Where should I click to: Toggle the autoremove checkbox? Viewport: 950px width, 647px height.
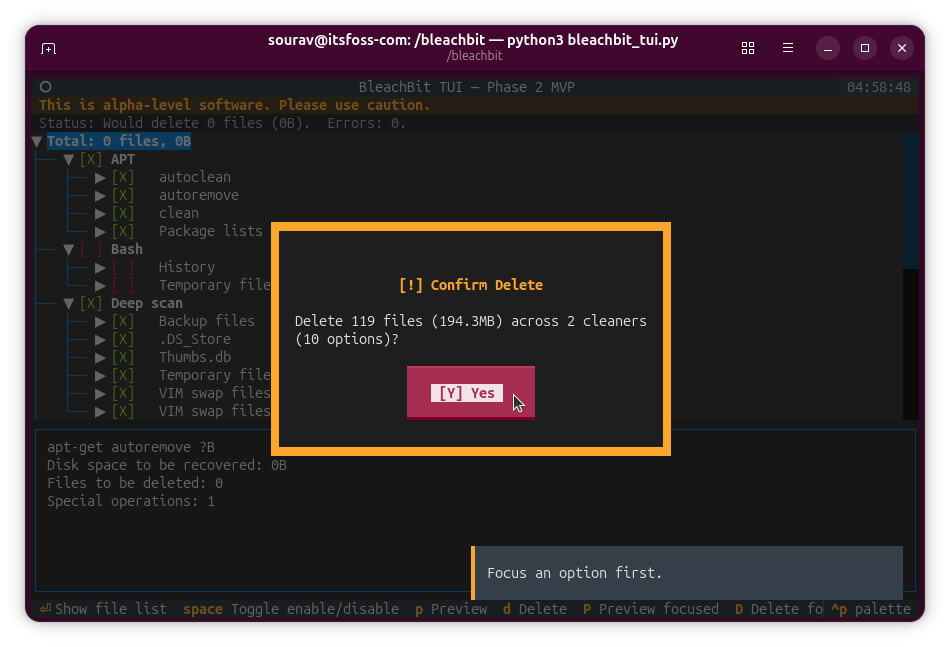[123, 196]
